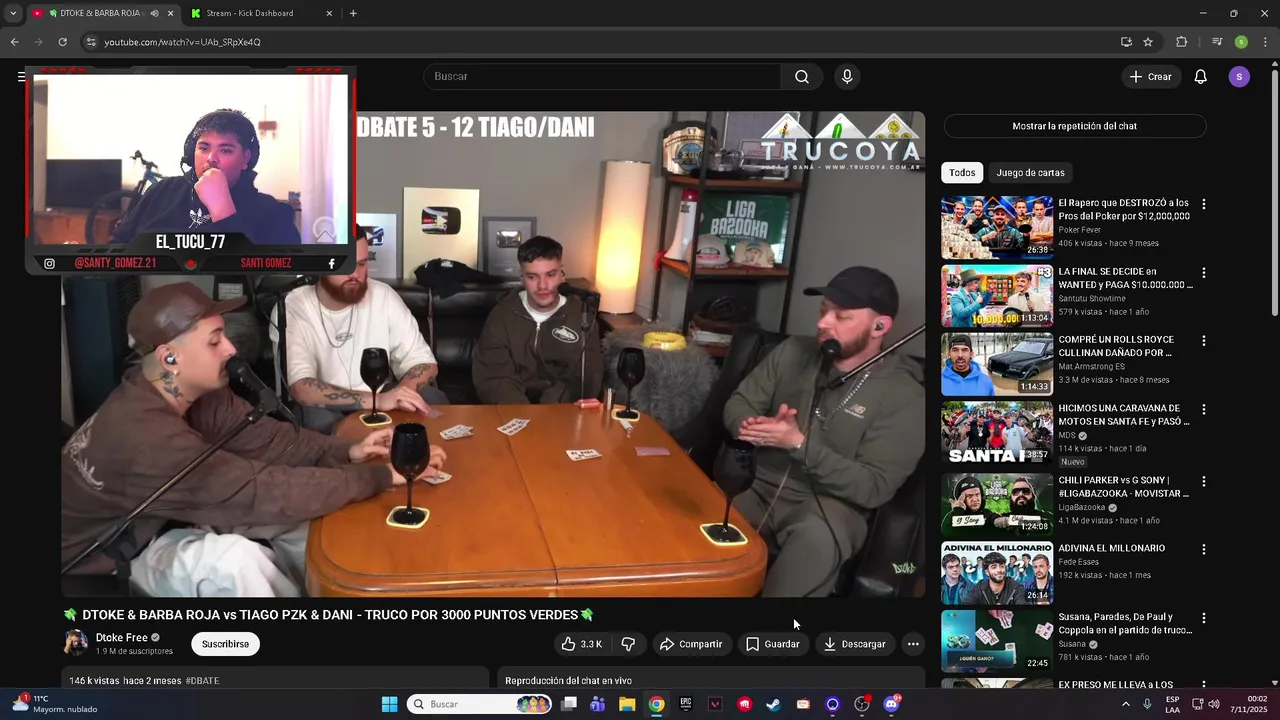Click the main video player to pause
The height and width of the screenshot is (720, 1280).
coord(493,354)
